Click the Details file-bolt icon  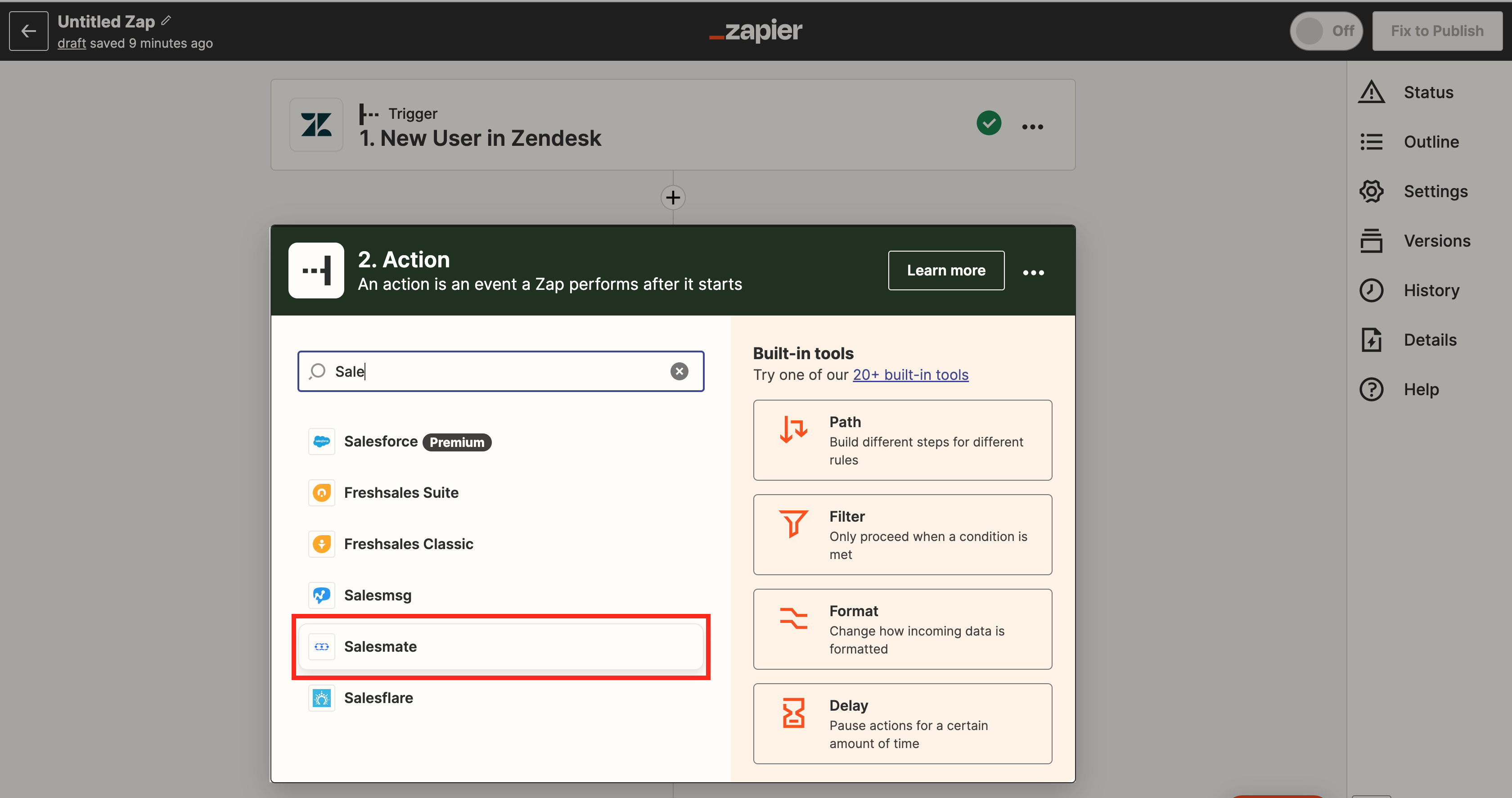1371,340
